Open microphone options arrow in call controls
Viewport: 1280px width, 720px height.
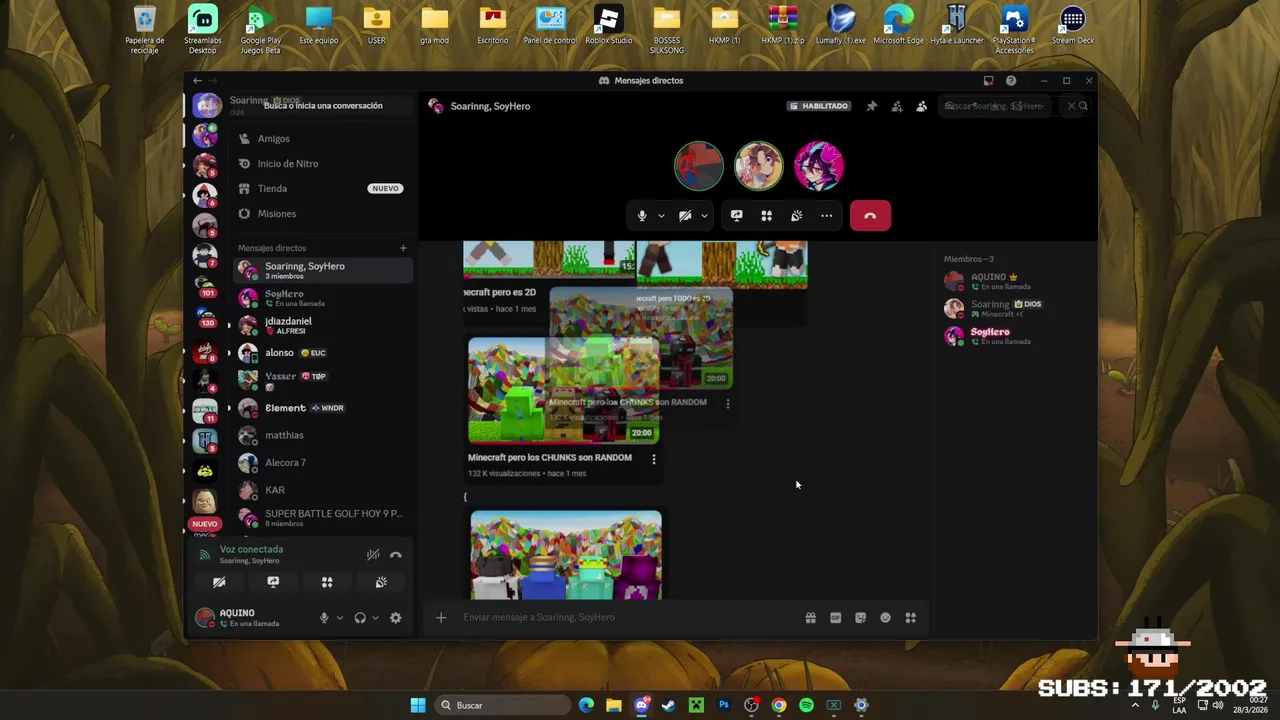pyautogui.click(x=661, y=216)
